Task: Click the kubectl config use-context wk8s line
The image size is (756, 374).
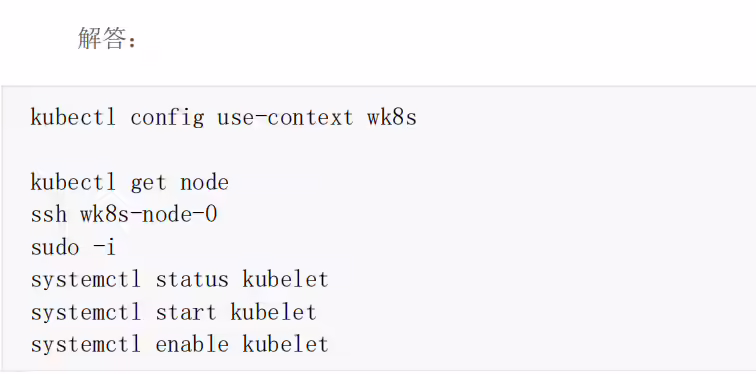Action: 224,118
